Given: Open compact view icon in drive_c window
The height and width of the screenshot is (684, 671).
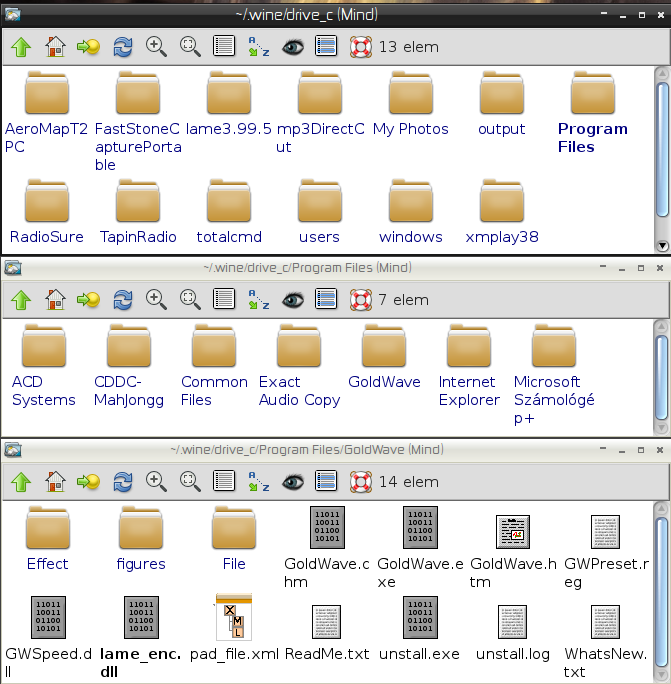Looking at the screenshot, I should point(326,46).
